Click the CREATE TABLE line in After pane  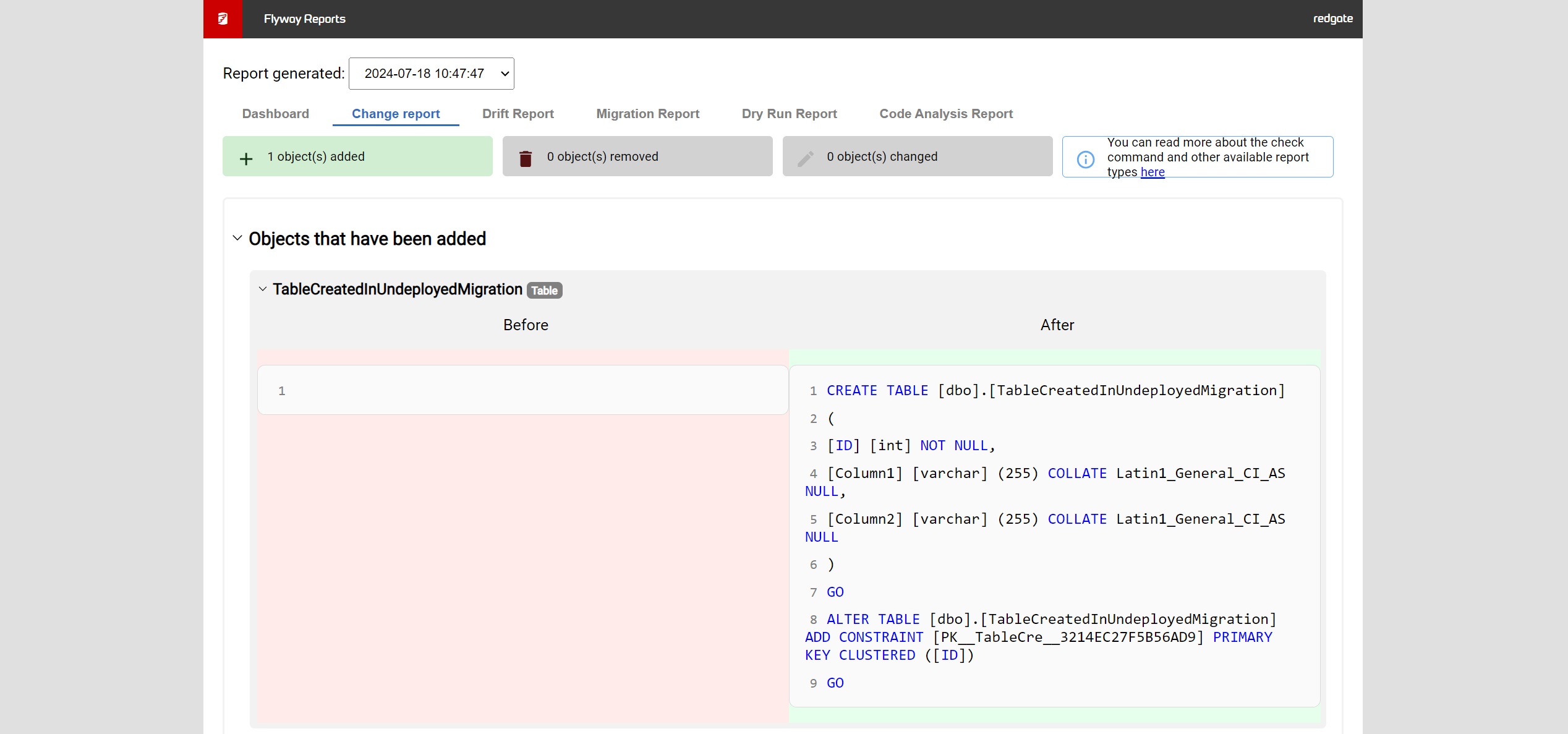point(1055,391)
